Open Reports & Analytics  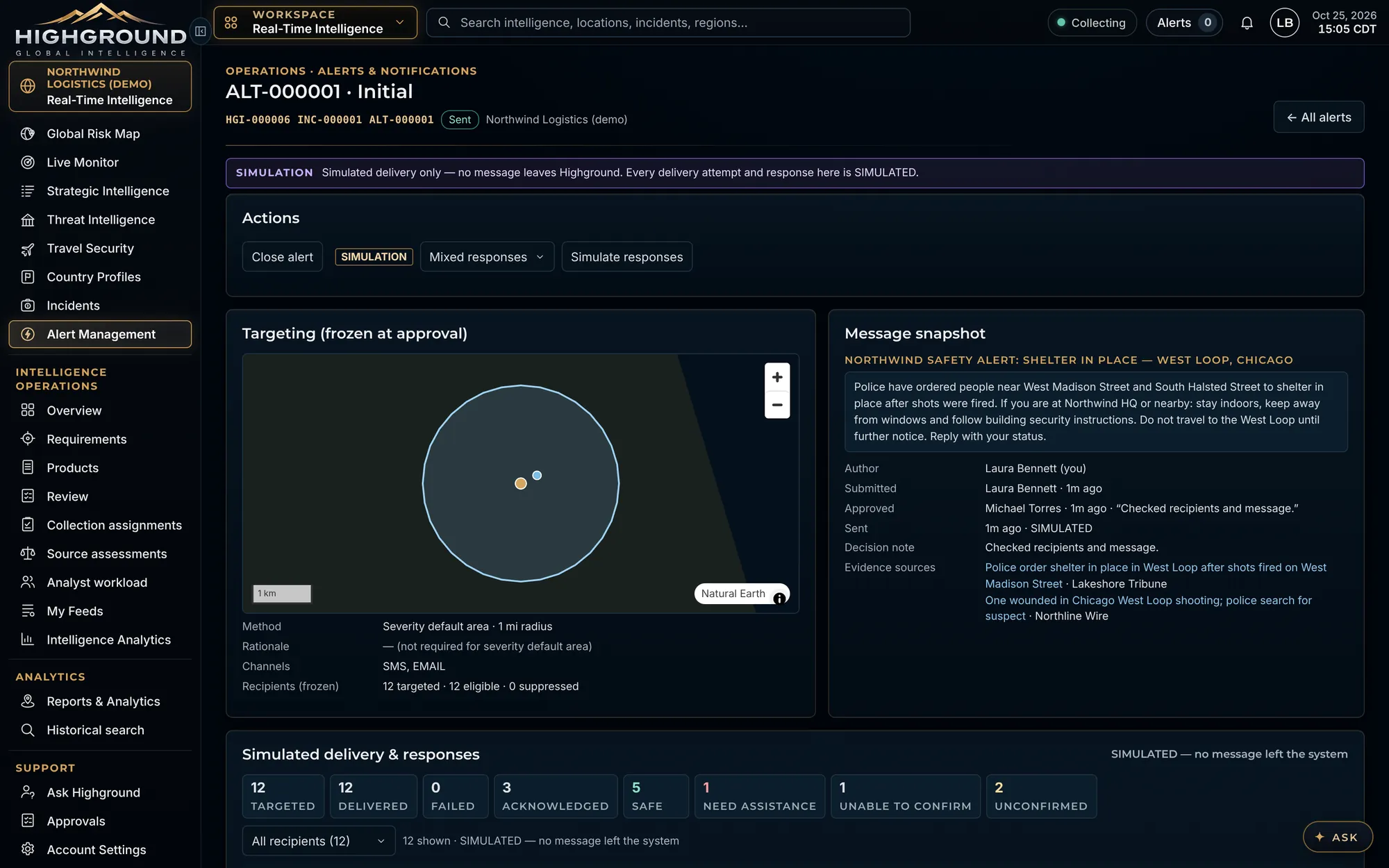click(100, 702)
